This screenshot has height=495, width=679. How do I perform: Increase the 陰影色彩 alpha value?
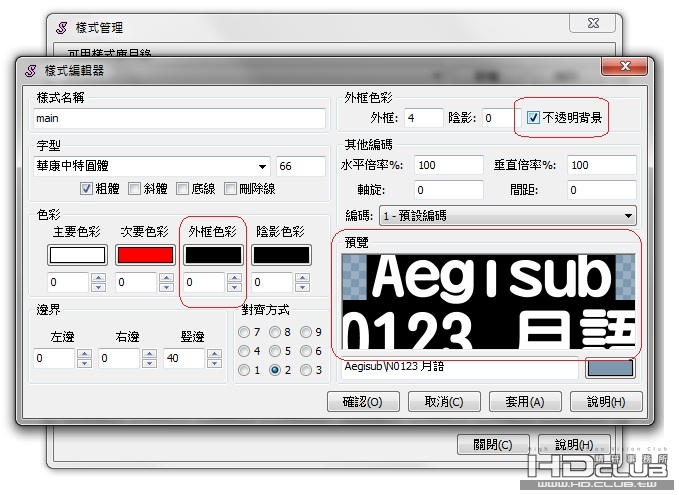click(x=303, y=278)
